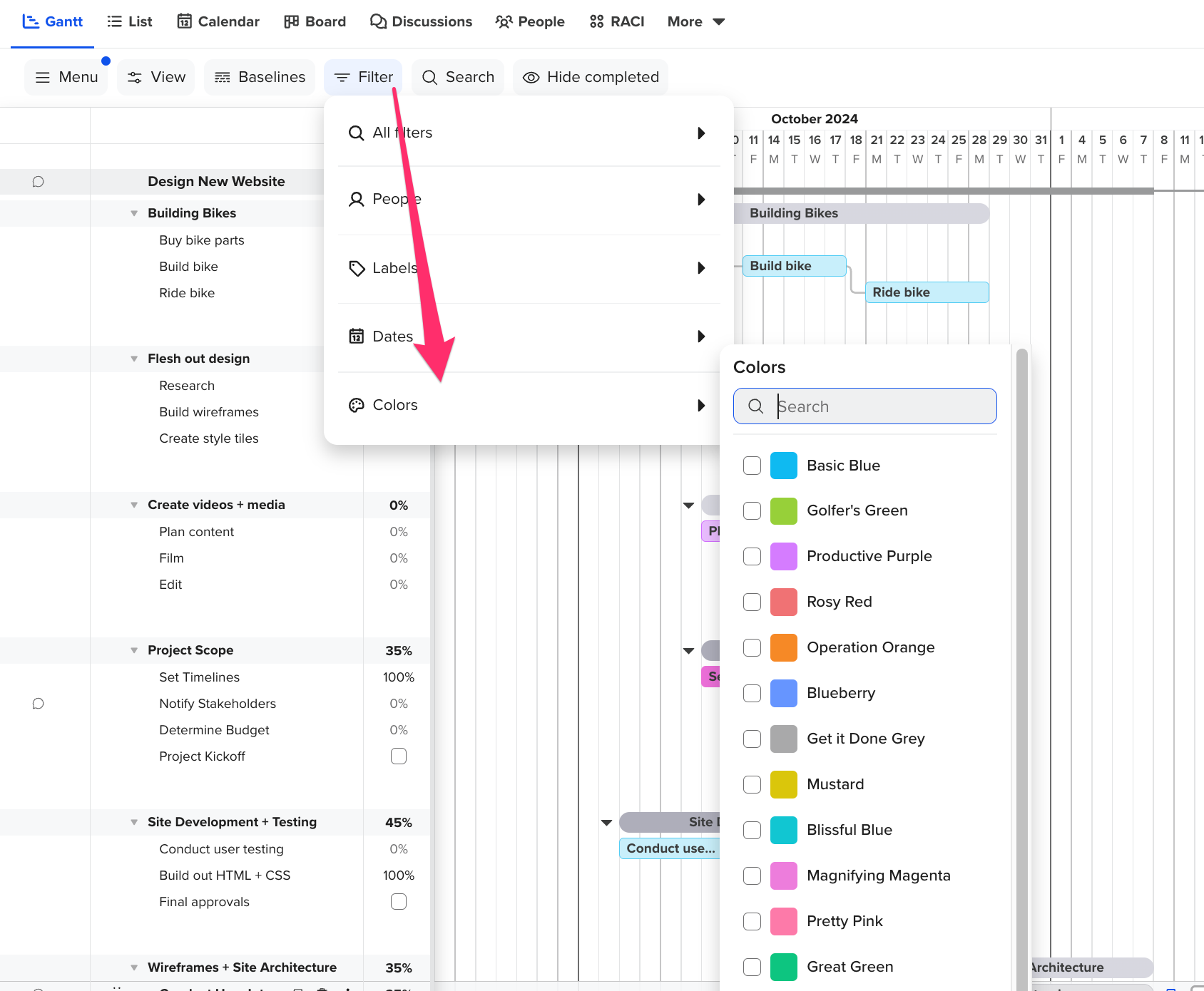The image size is (1204, 991).
Task: Open the comment bubble beside Design New Website
Action: point(37,181)
